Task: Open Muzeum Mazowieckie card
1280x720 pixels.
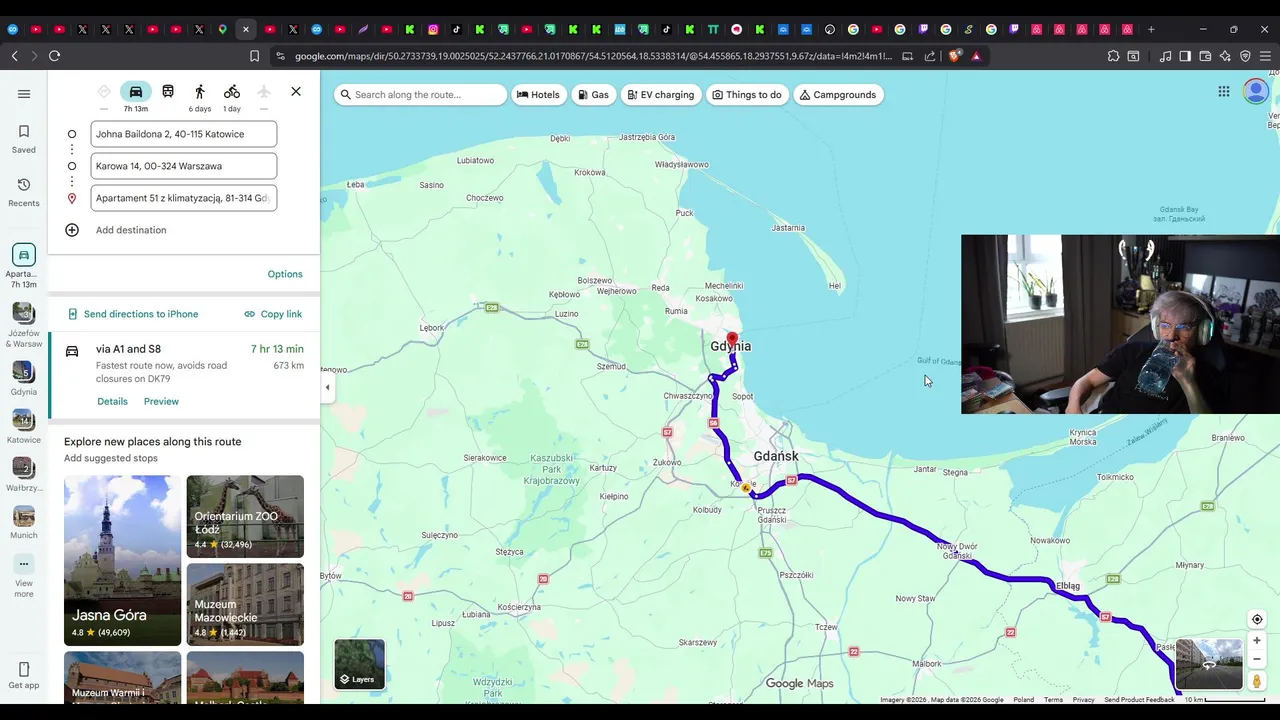Action: pos(245,604)
